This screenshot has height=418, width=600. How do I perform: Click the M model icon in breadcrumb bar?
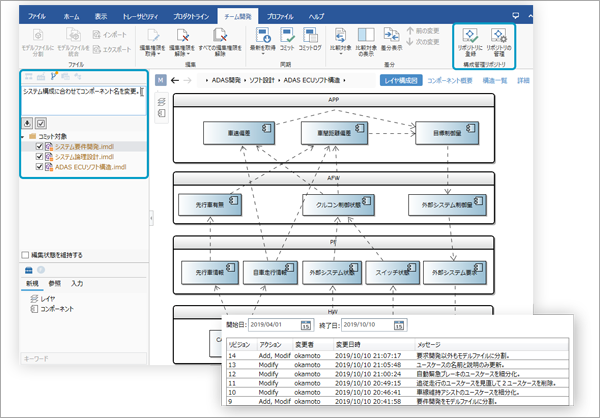(x=161, y=80)
